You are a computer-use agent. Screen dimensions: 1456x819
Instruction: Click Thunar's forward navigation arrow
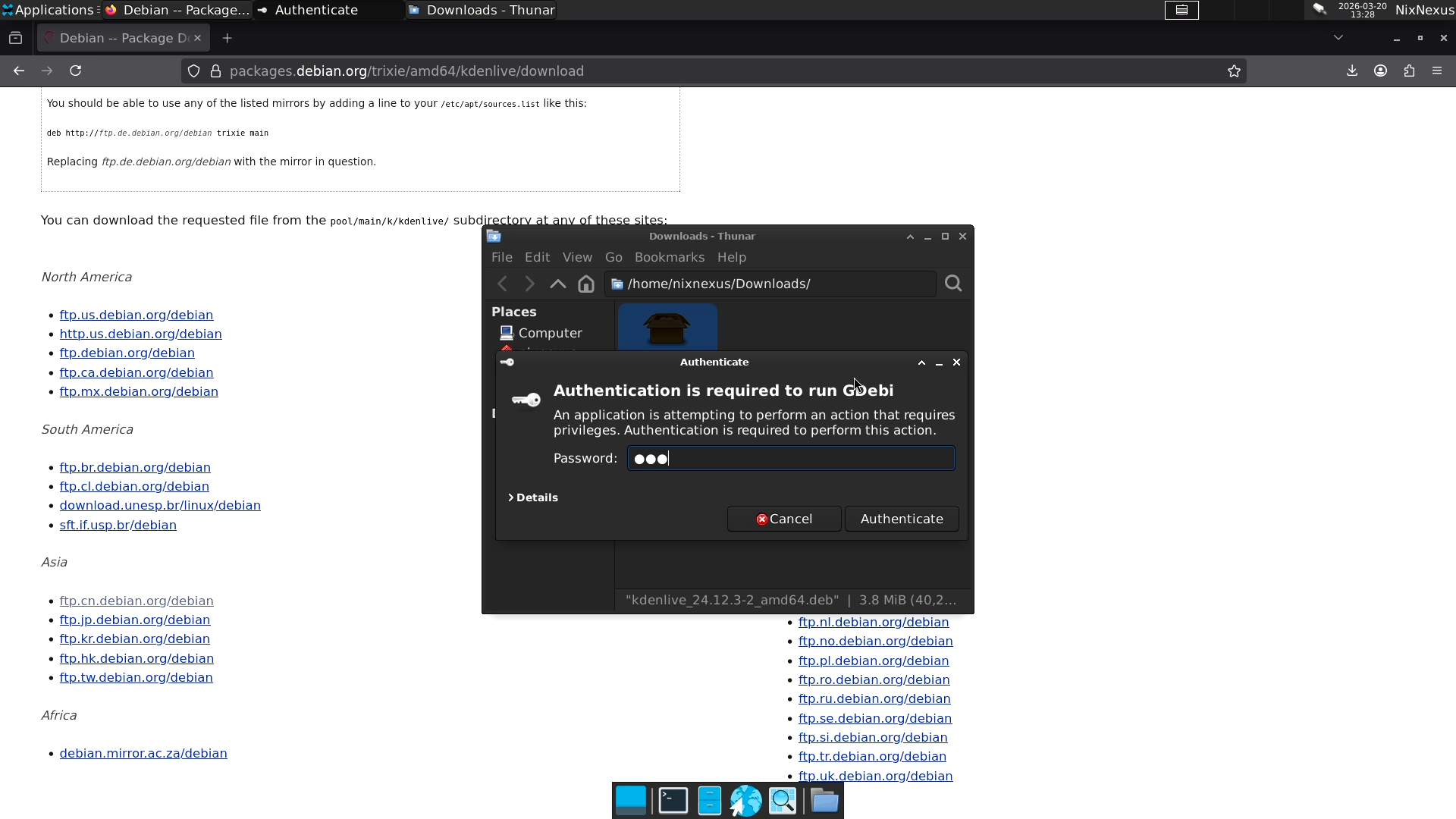pos(530,284)
